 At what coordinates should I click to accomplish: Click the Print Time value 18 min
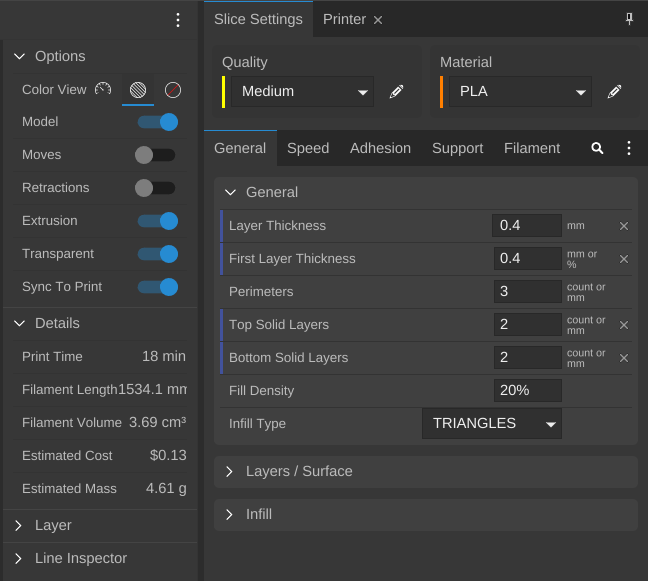[x=164, y=356]
